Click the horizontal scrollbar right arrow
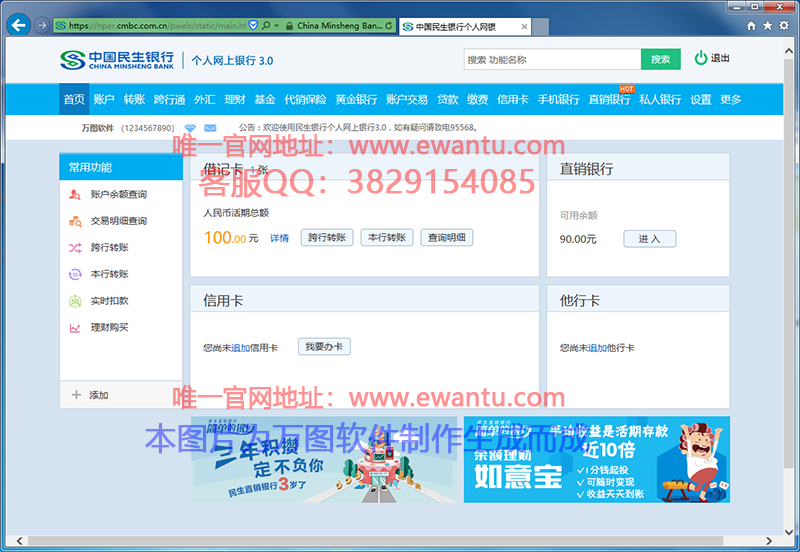Screen dimensions: 800x552 769,541
